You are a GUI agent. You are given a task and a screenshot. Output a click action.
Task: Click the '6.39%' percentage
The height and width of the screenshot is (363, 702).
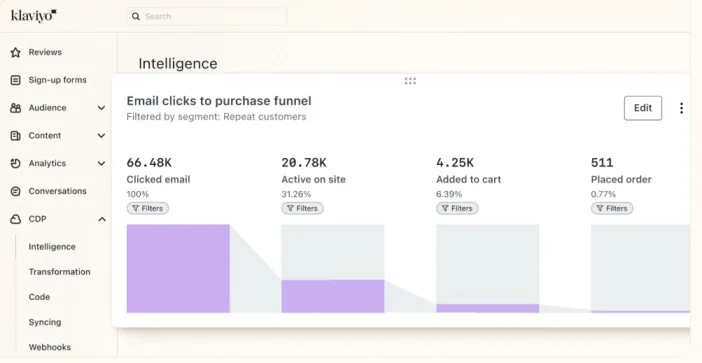[449, 194]
